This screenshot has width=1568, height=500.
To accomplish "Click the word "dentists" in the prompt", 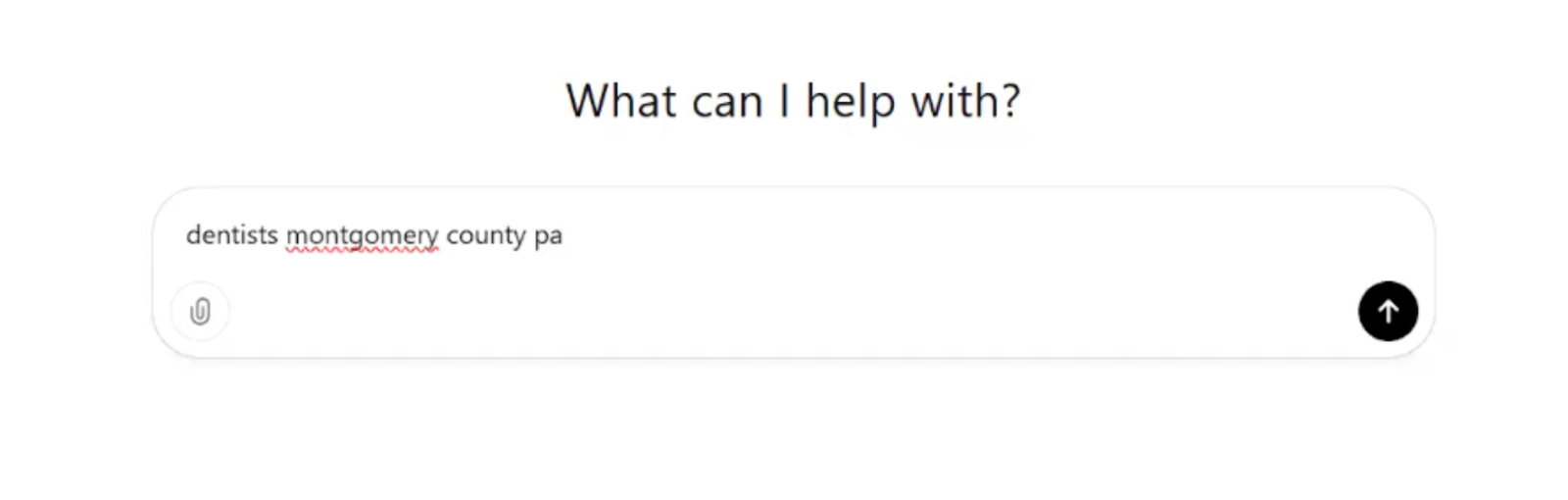I will (x=232, y=235).
